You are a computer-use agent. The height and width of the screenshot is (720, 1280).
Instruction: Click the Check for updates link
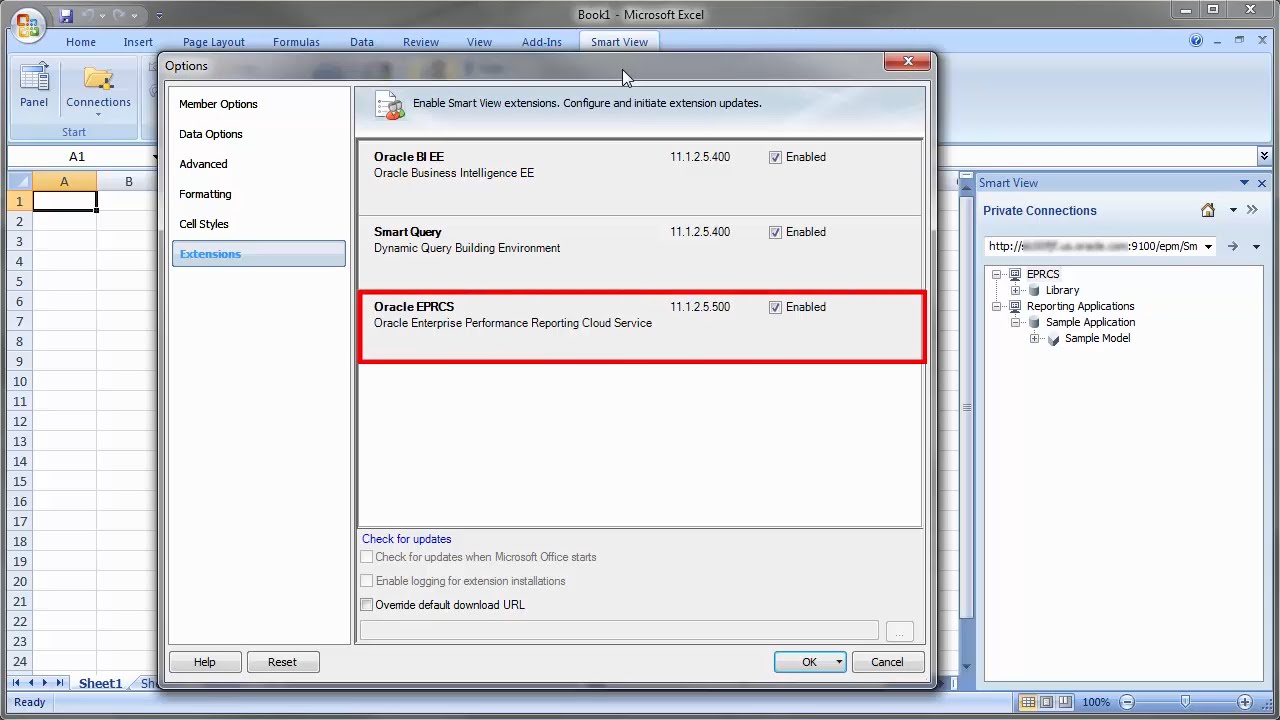[x=406, y=539]
